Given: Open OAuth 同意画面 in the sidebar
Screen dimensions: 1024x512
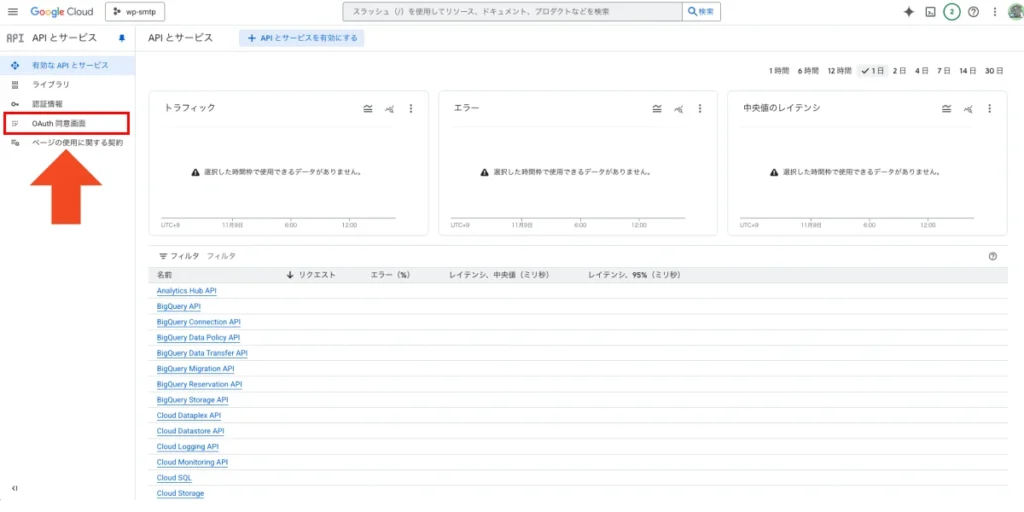Looking at the screenshot, I should point(59,123).
